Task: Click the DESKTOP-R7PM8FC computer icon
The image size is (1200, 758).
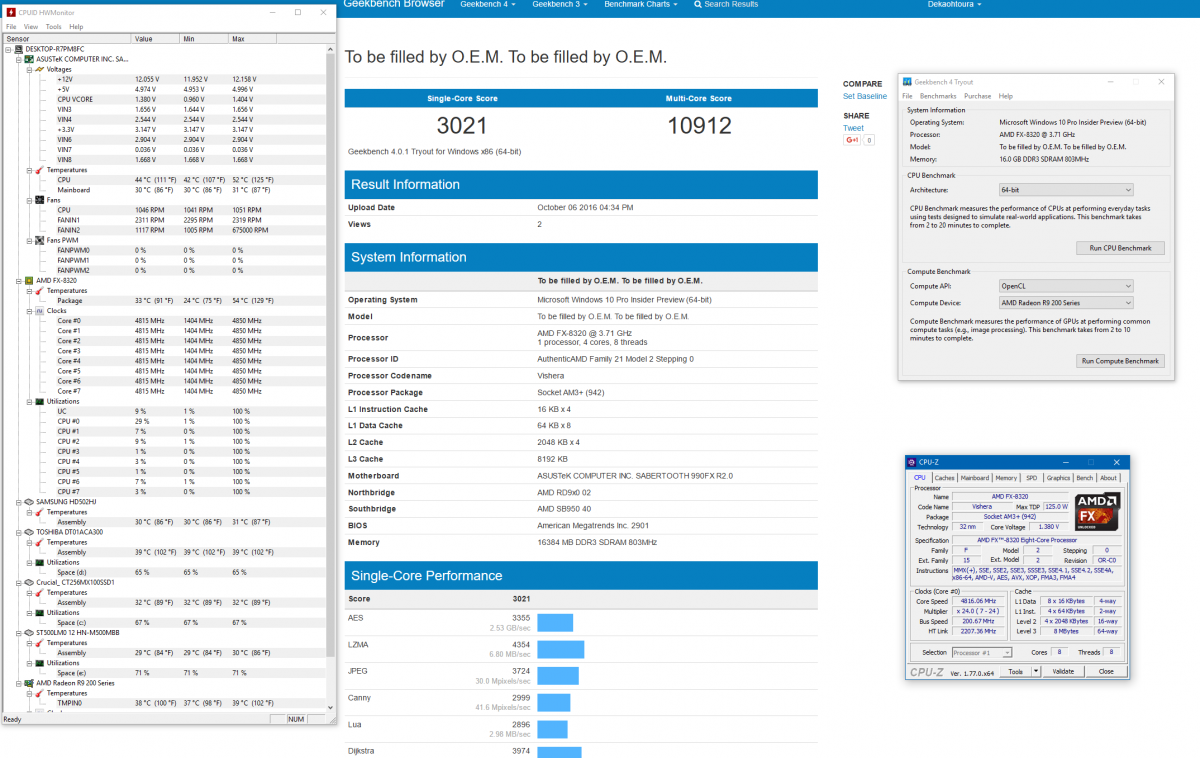Action: (19, 48)
